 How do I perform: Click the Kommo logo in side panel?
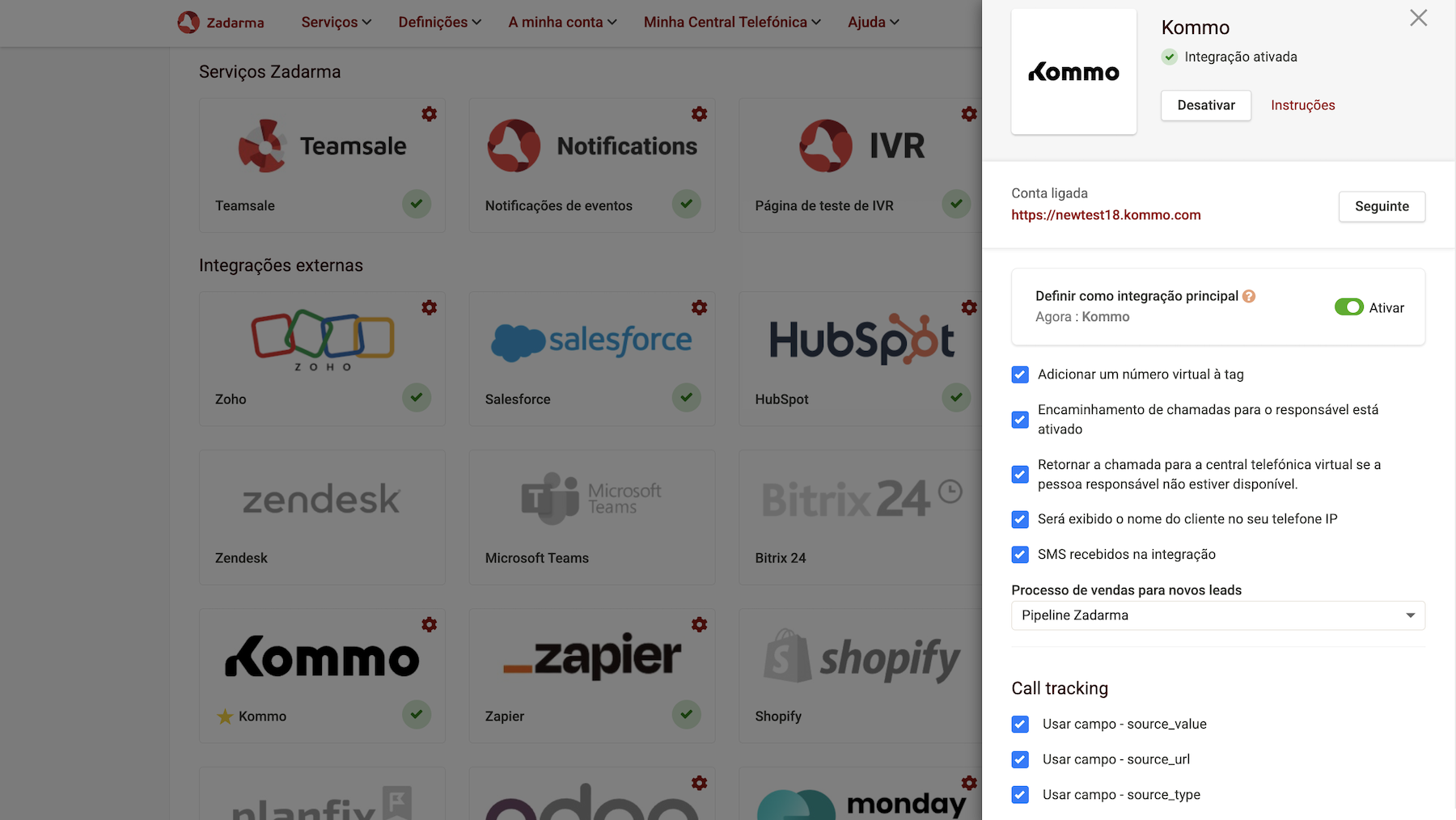pyautogui.click(x=1074, y=72)
